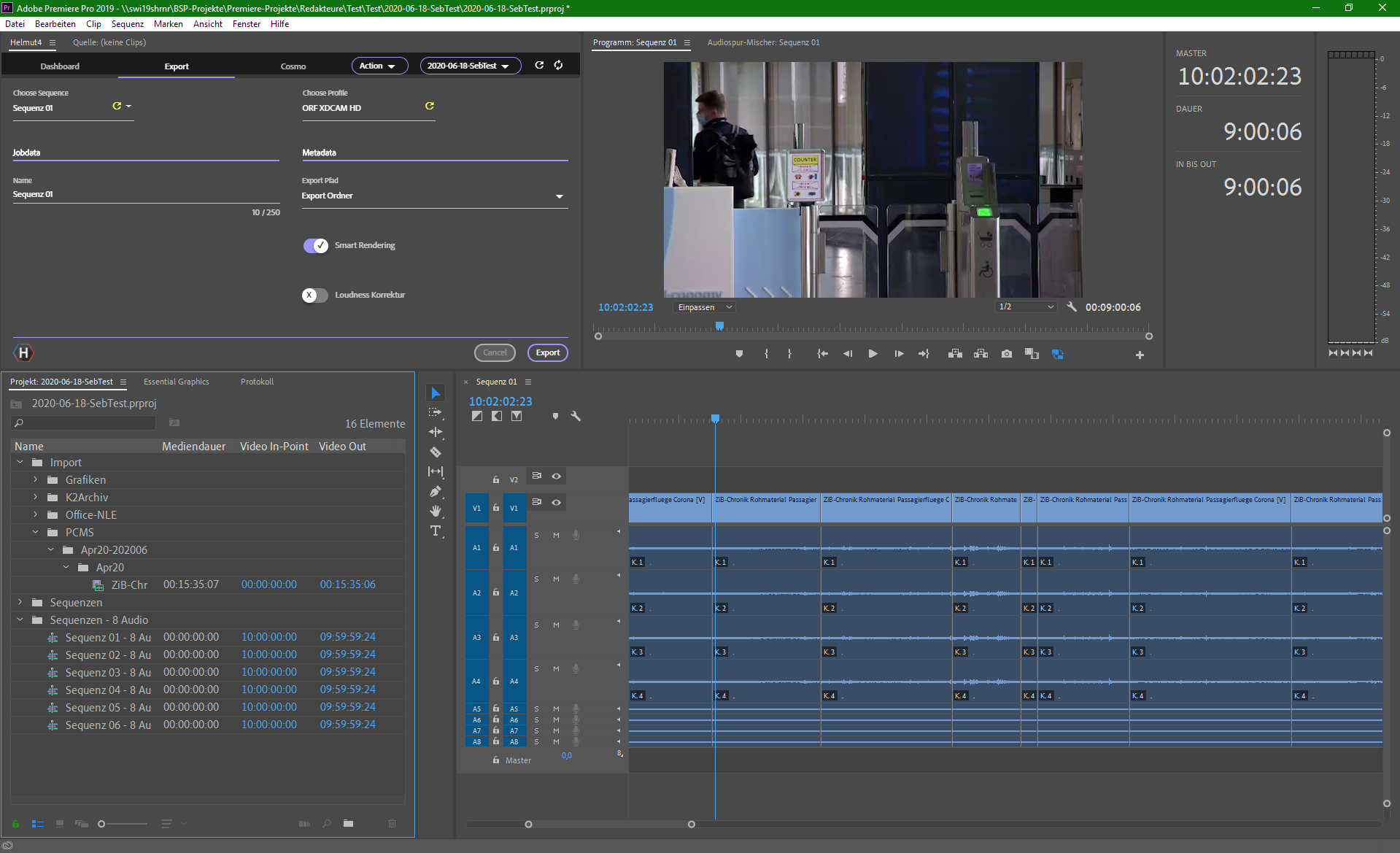
Task: Select the Razor tool in the tools panel
Action: pos(436,452)
